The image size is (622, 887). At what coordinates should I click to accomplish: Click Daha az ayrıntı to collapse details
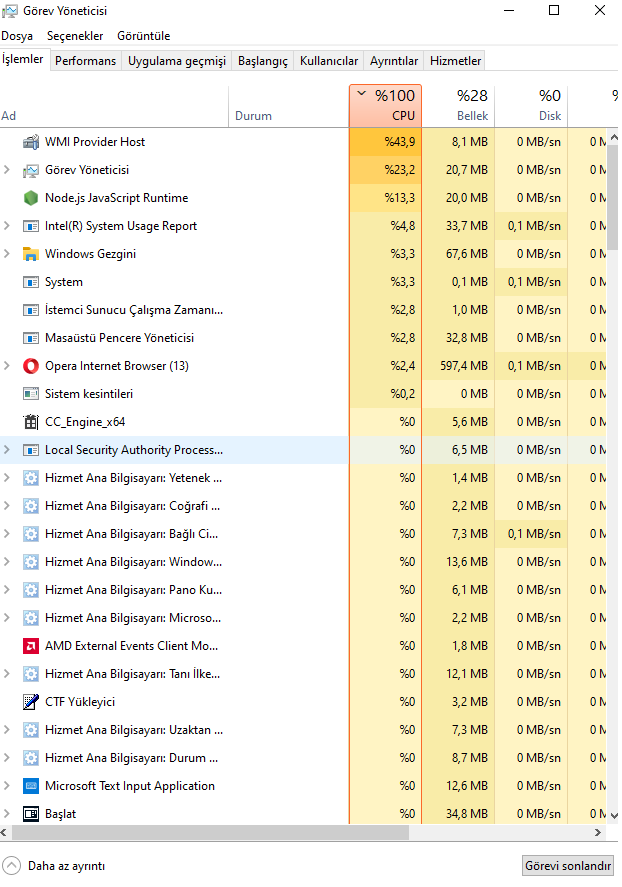tap(54, 866)
